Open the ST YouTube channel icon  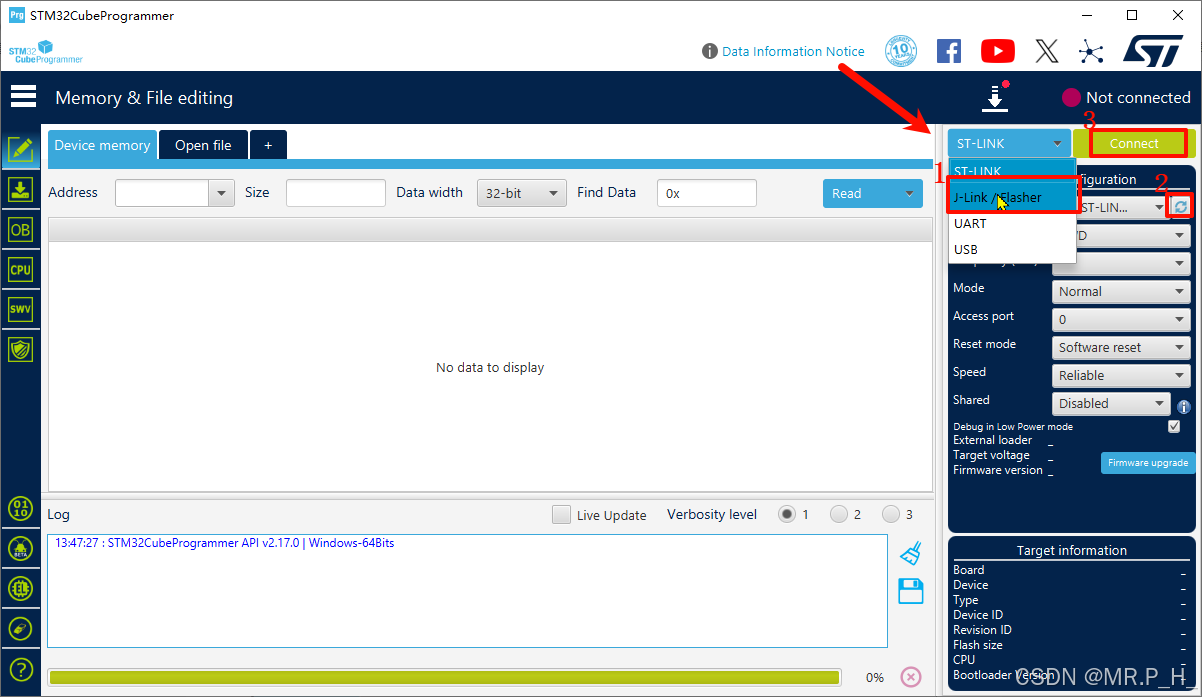coord(998,51)
